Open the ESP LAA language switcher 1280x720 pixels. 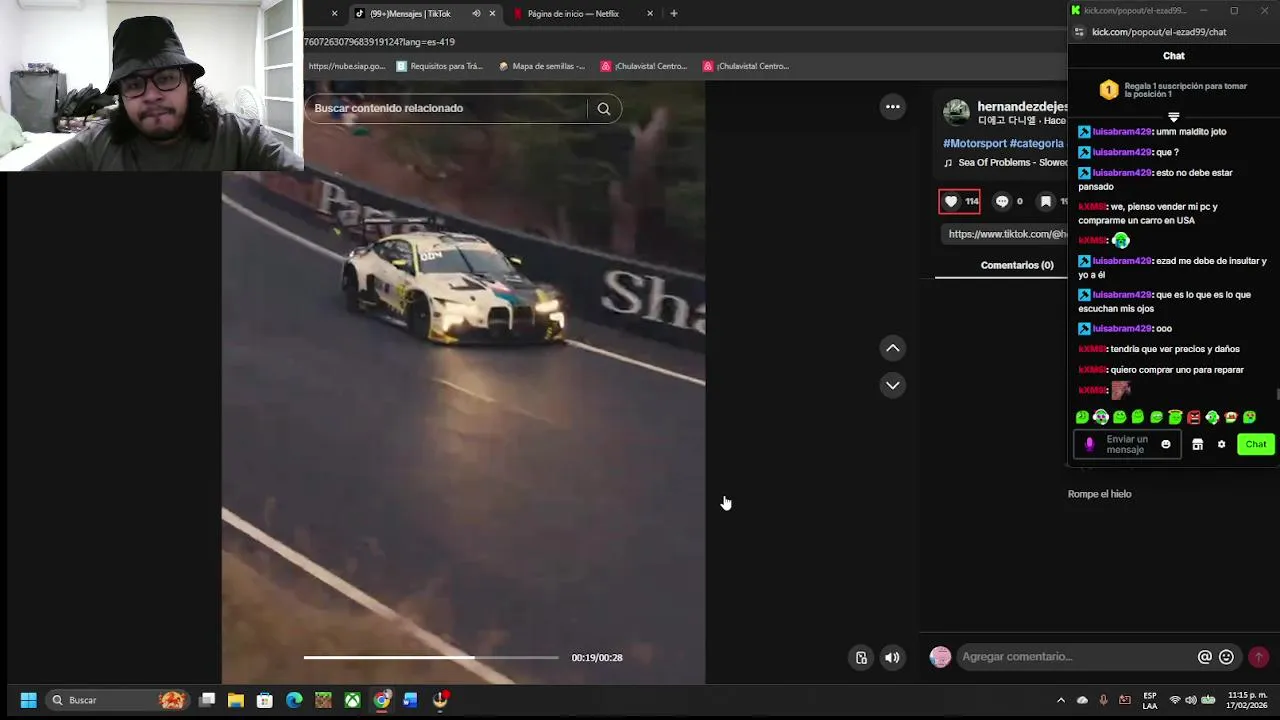click(x=1150, y=700)
